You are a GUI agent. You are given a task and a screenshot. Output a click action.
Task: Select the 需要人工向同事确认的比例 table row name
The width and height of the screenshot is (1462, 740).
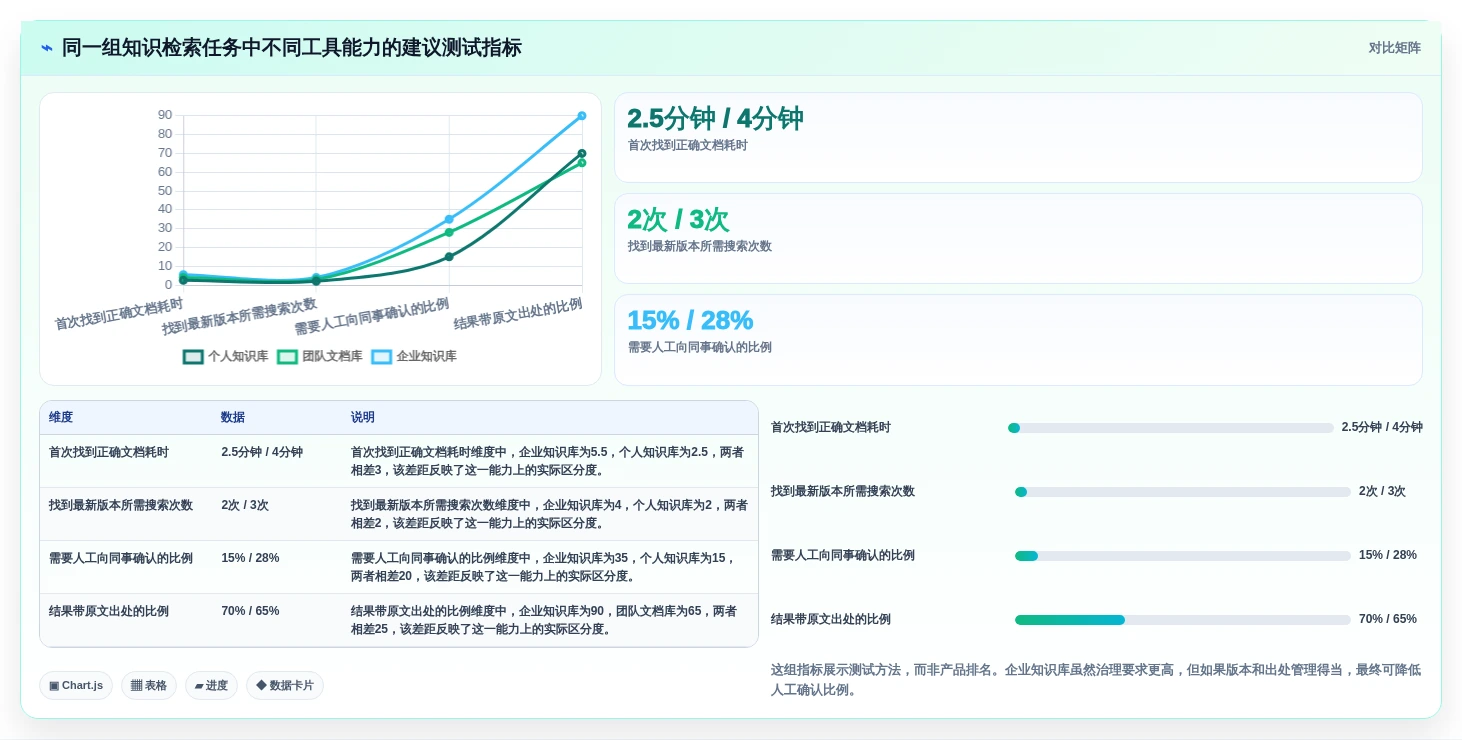[x=121, y=558]
